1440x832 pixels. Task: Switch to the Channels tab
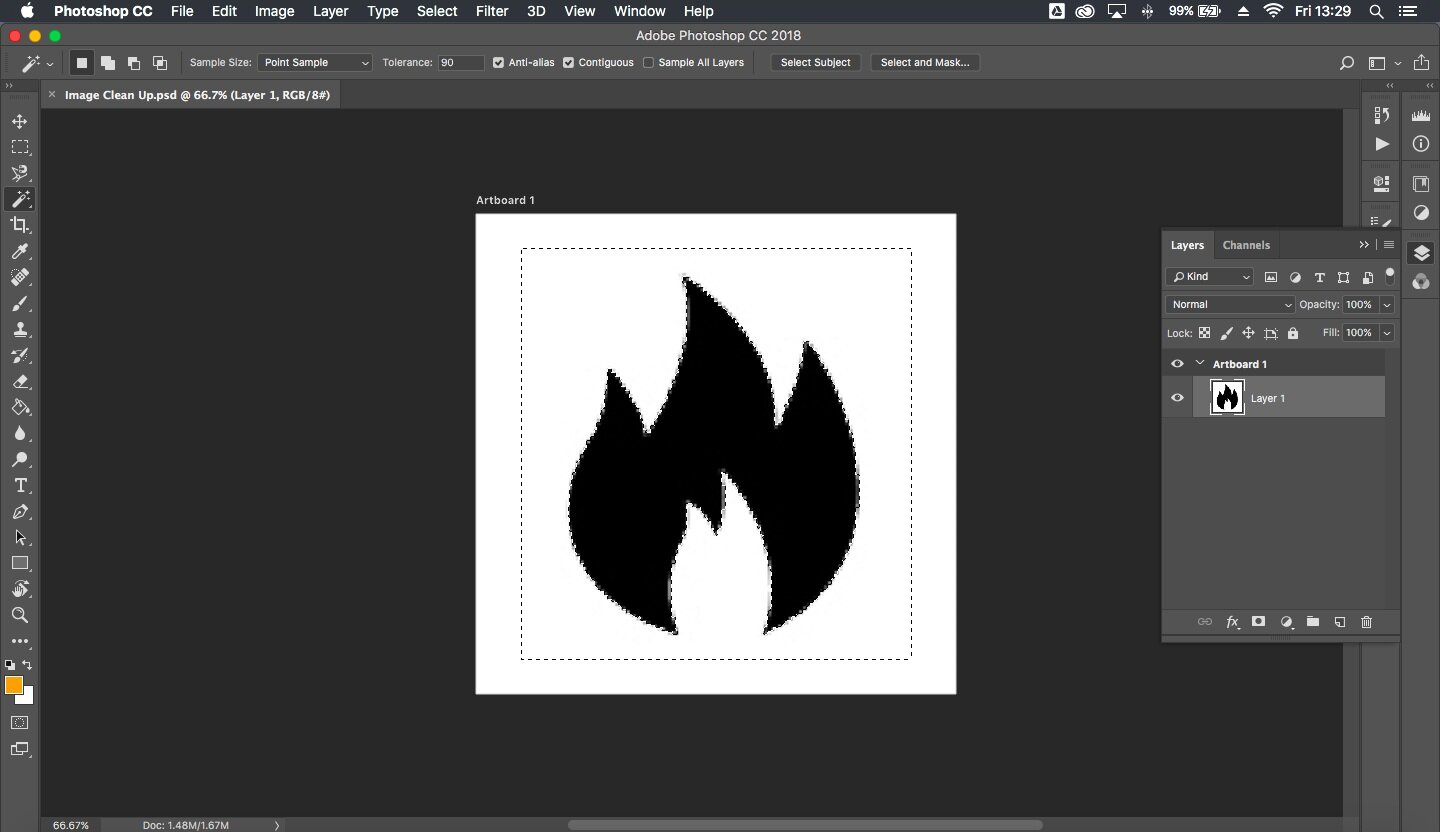click(x=1246, y=245)
